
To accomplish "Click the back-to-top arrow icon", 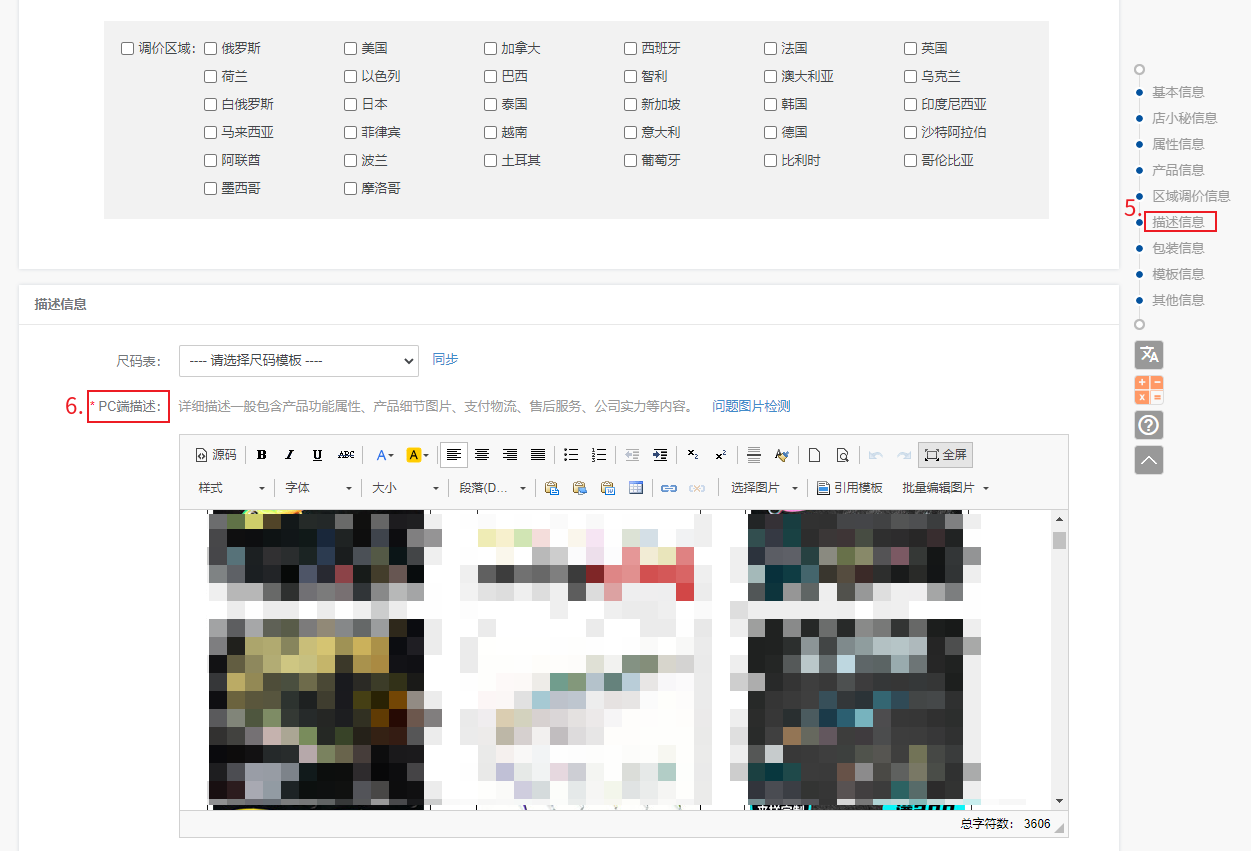I will pyautogui.click(x=1149, y=460).
